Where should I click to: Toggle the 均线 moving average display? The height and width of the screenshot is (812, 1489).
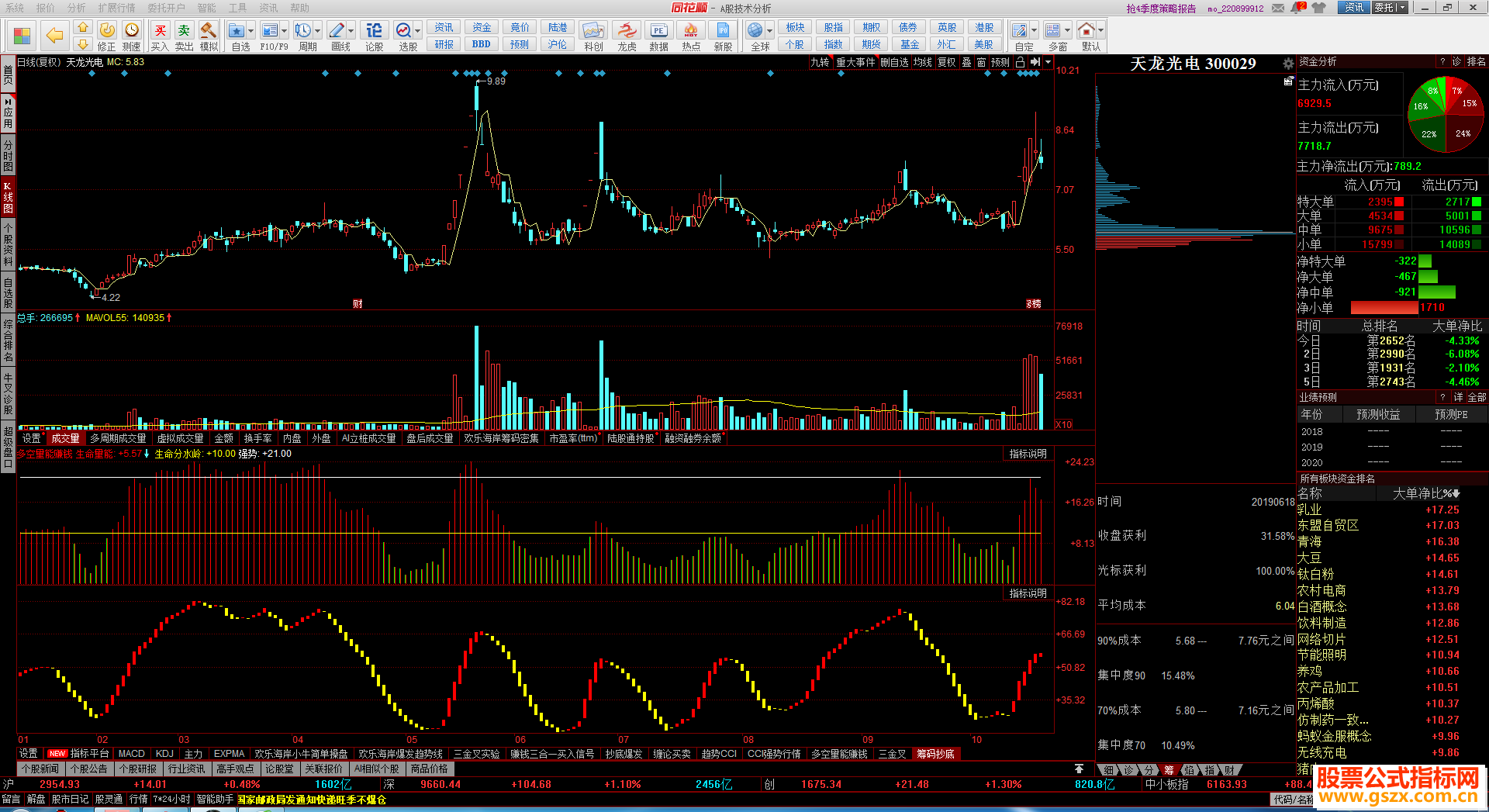tap(922, 62)
